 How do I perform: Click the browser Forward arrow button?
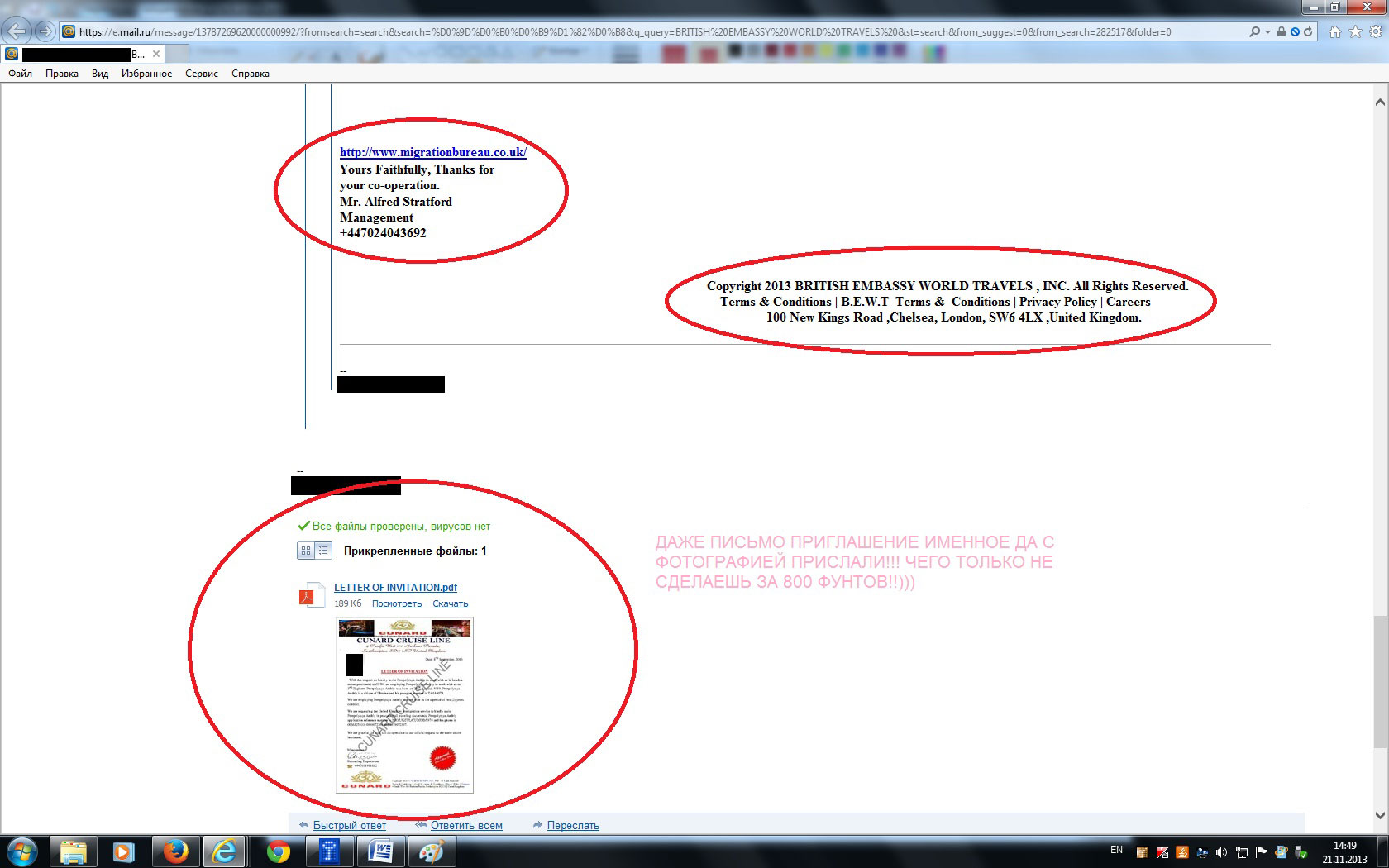point(45,31)
